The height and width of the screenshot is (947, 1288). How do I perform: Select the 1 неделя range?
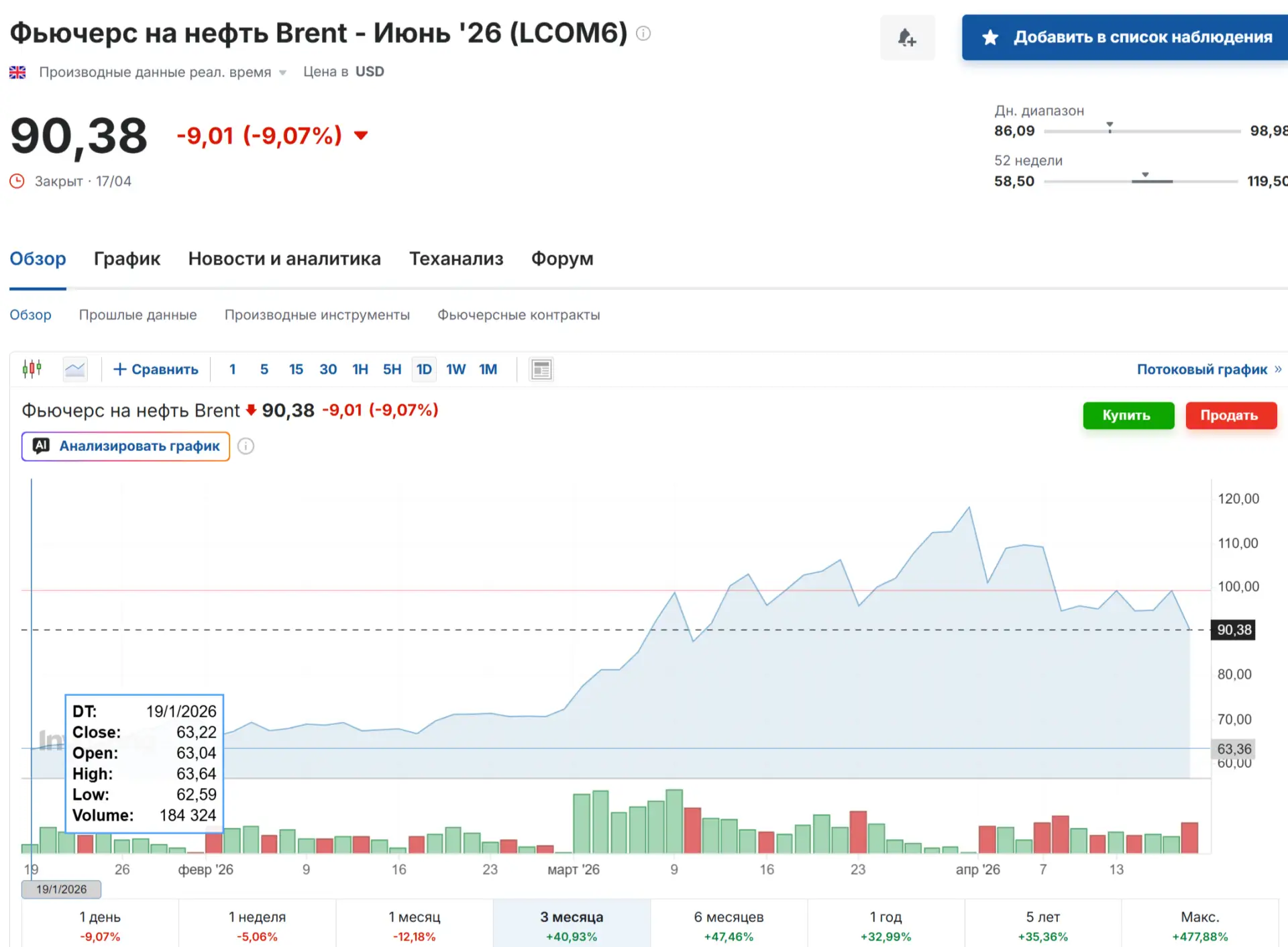pos(257,926)
